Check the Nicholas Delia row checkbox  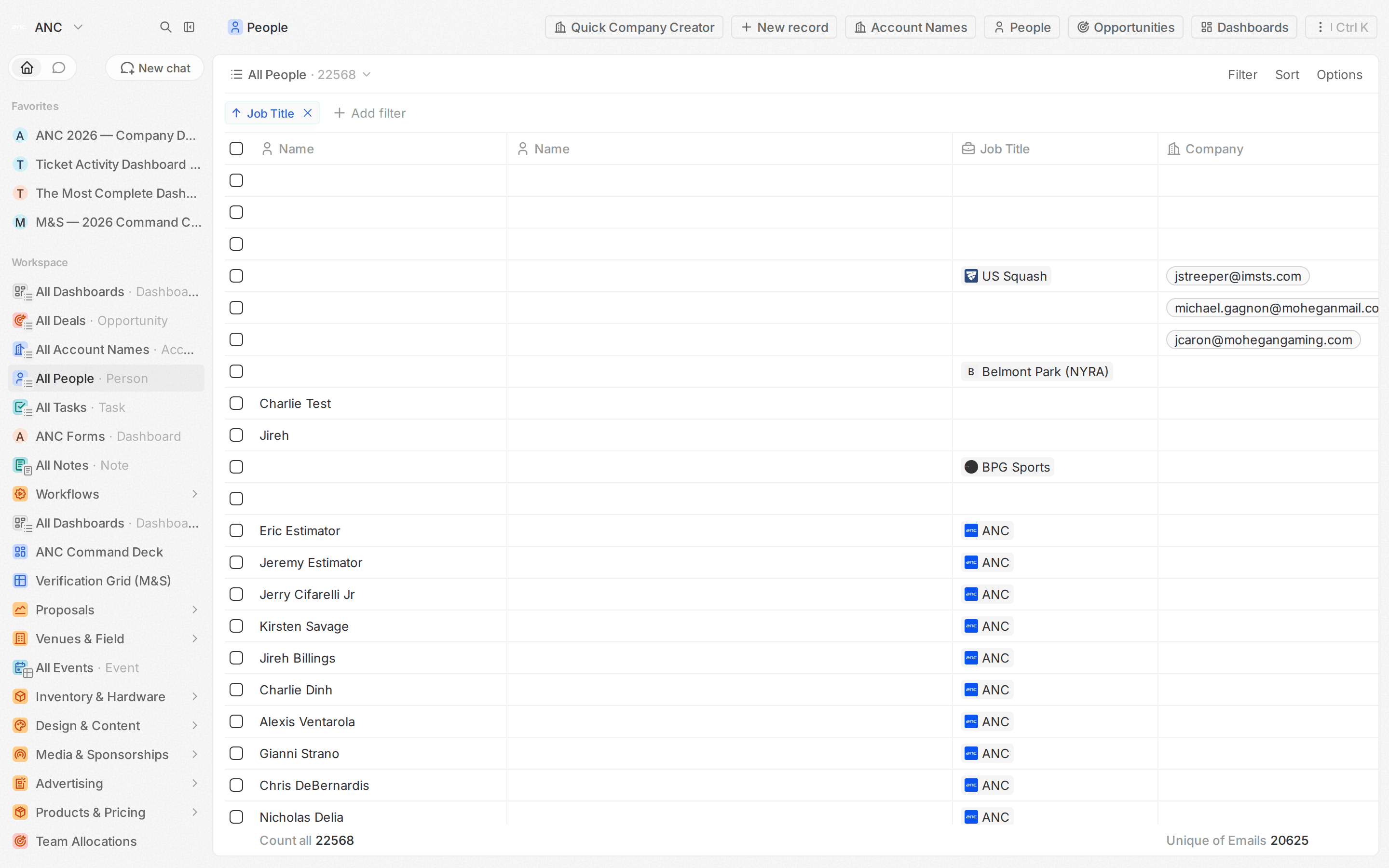click(236, 817)
